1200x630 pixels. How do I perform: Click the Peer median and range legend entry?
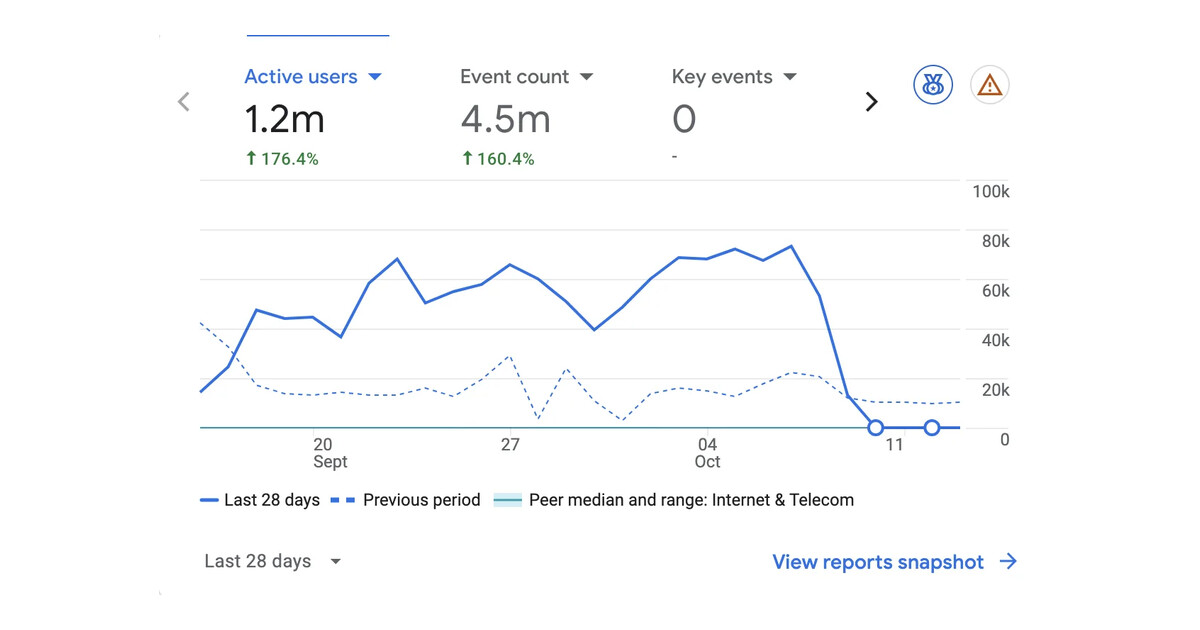(x=674, y=500)
